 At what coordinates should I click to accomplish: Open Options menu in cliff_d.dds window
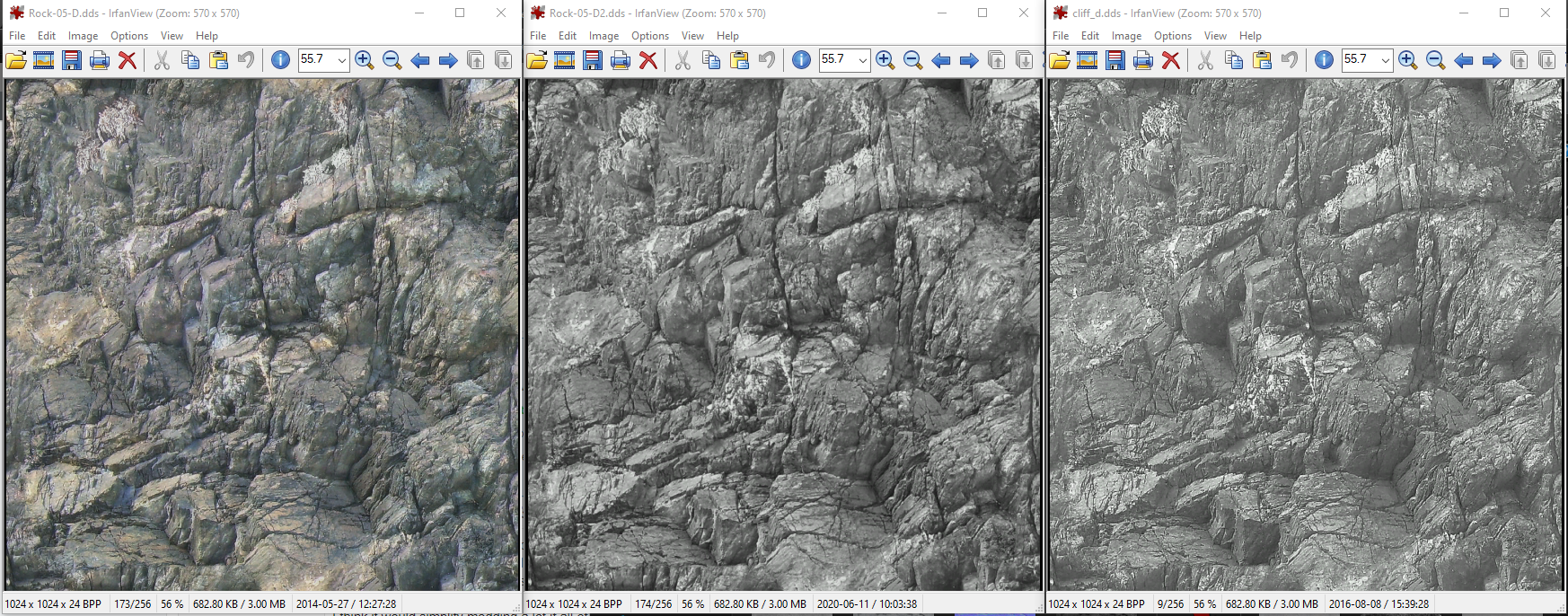pyautogui.click(x=1172, y=36)
